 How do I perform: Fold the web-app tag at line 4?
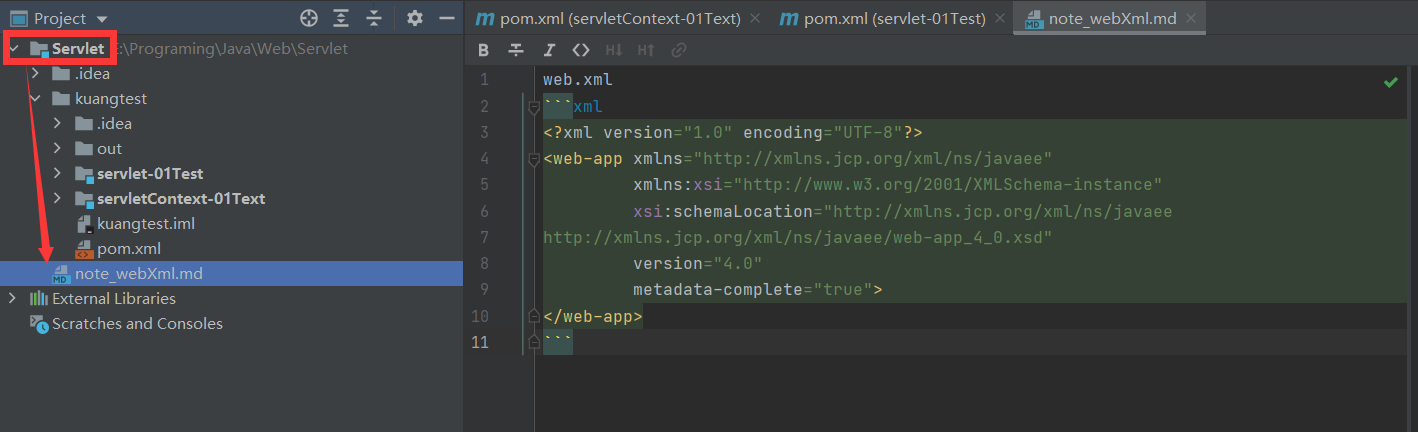(x=534, y=159)
